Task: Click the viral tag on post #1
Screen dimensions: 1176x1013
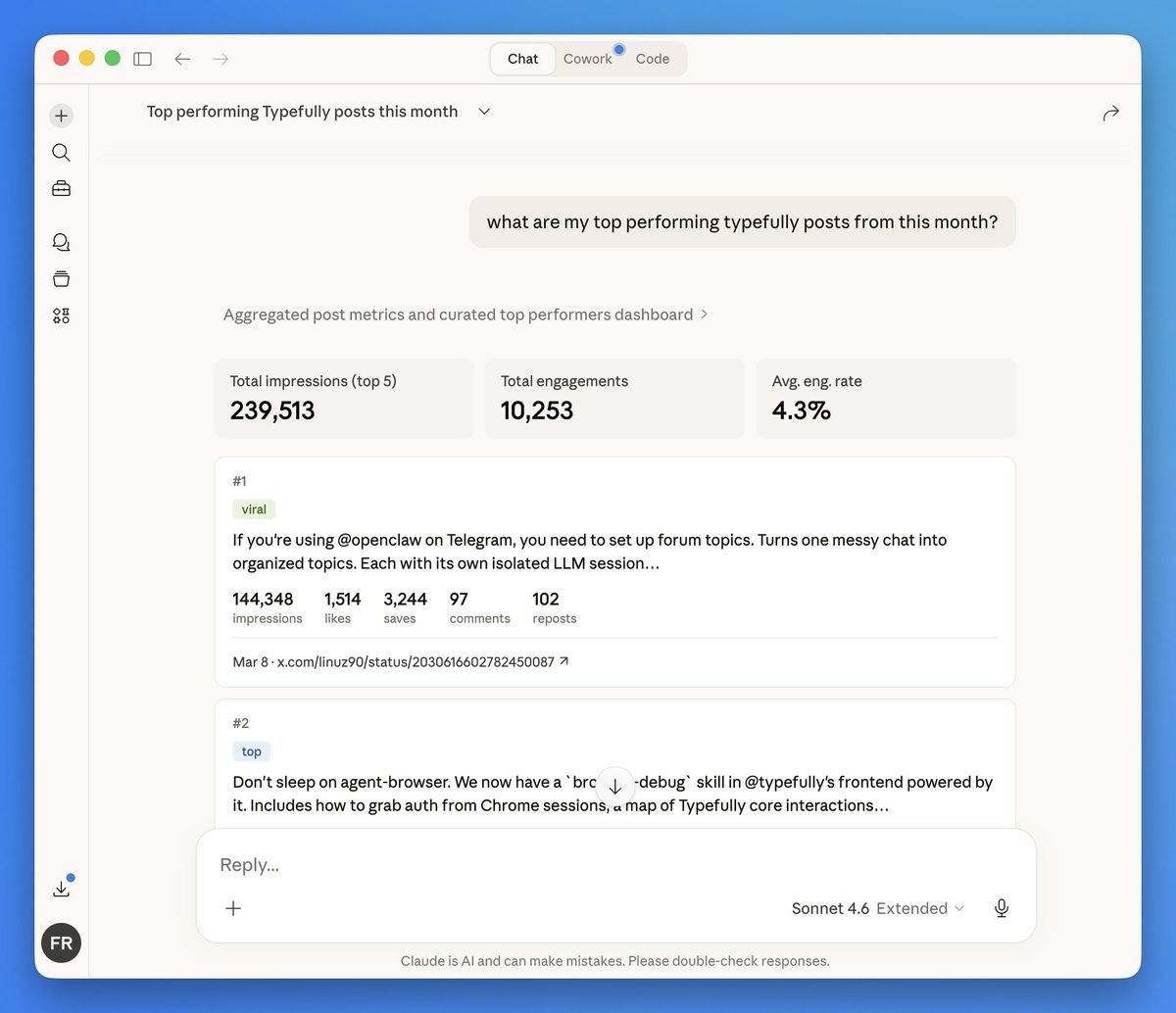Action: [254, 509]
